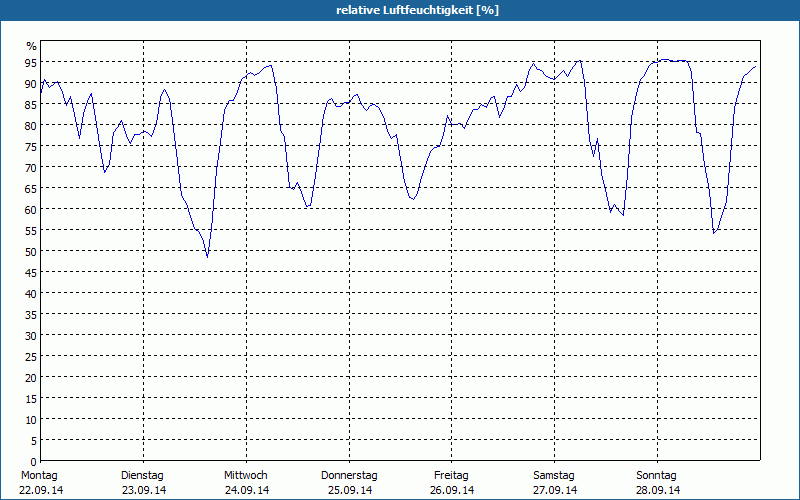Click the lowest humidity dip on Dienstag
This screenshot has height=500, width=800.
(x=207, y=257)
